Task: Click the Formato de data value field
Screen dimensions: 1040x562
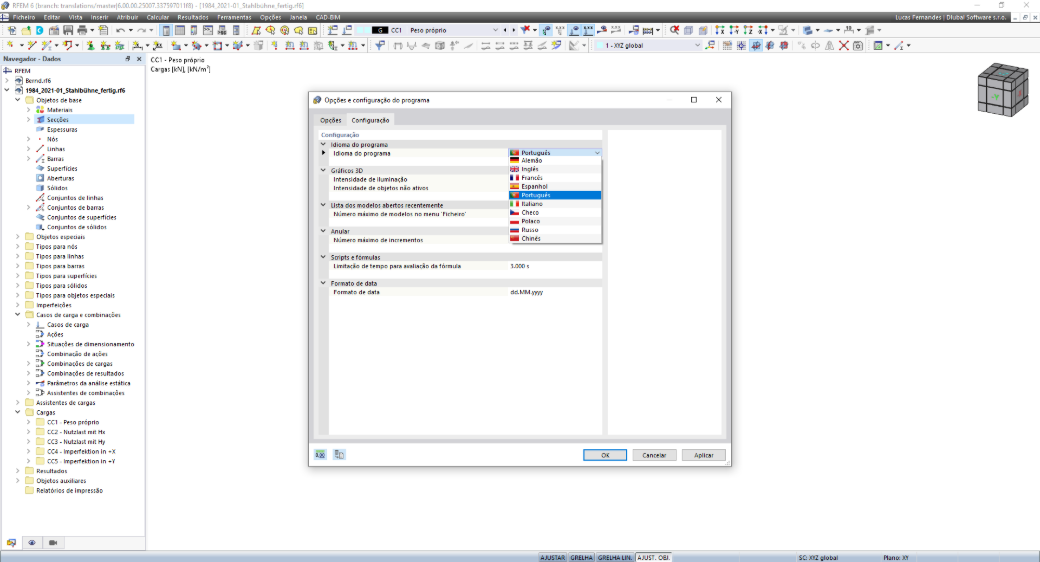Action: (x=555, y=292)
